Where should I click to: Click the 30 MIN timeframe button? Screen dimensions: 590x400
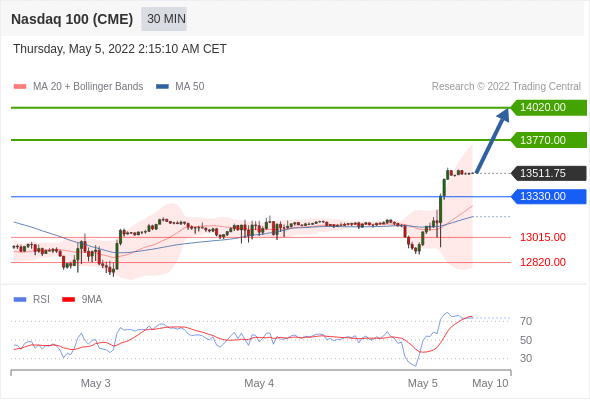coord(164,19)
